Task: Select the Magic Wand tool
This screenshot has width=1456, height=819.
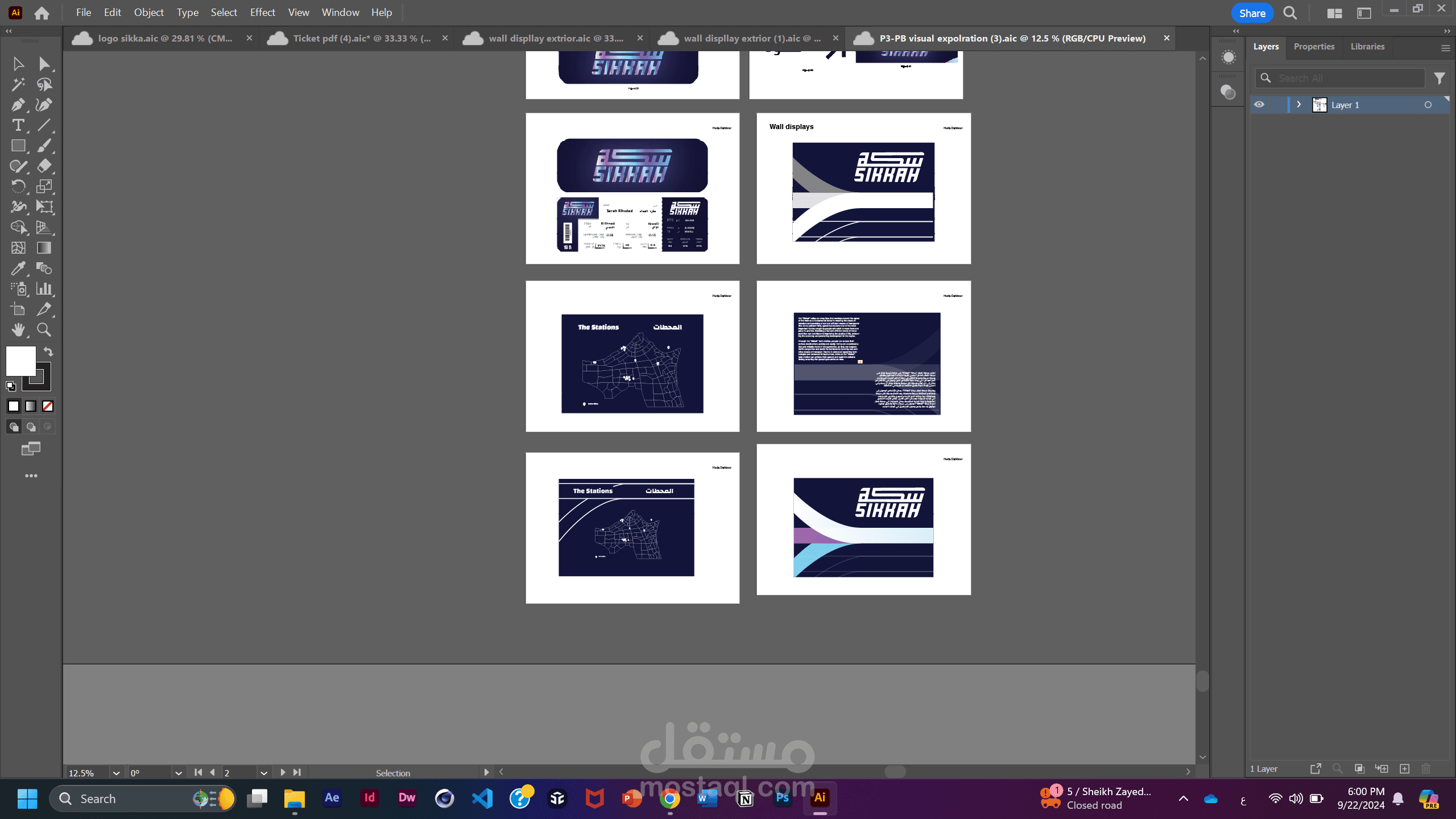Action: 18,84
